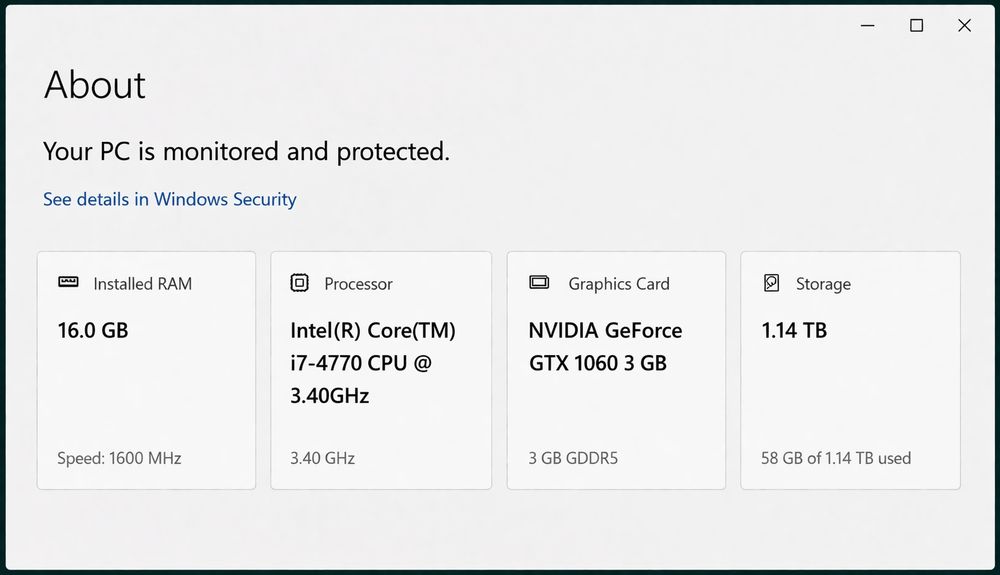
Task: Click the 16.0 GB RAM value
Action: coord(93,330)
